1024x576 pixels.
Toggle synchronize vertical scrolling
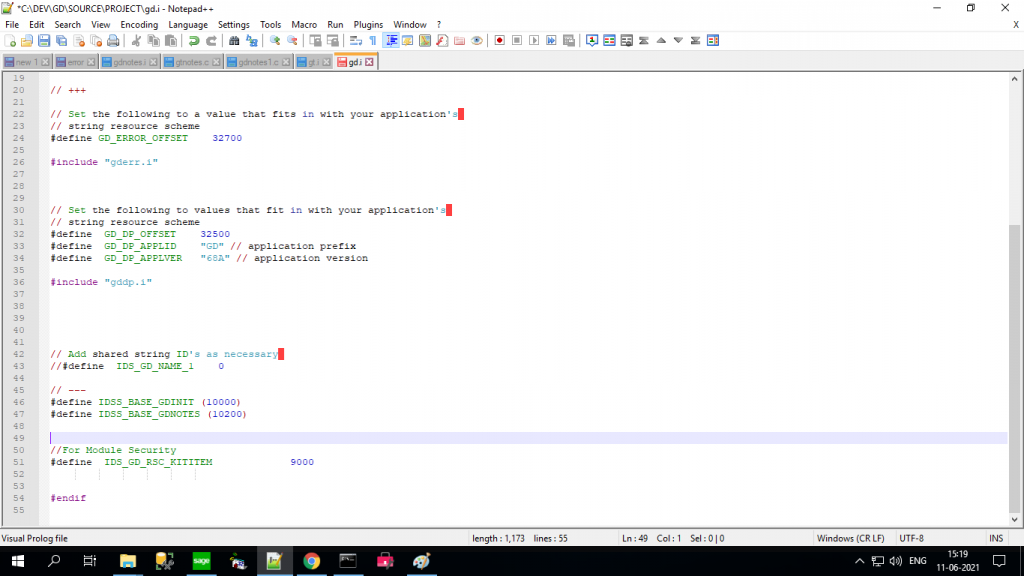click(316, 40)
